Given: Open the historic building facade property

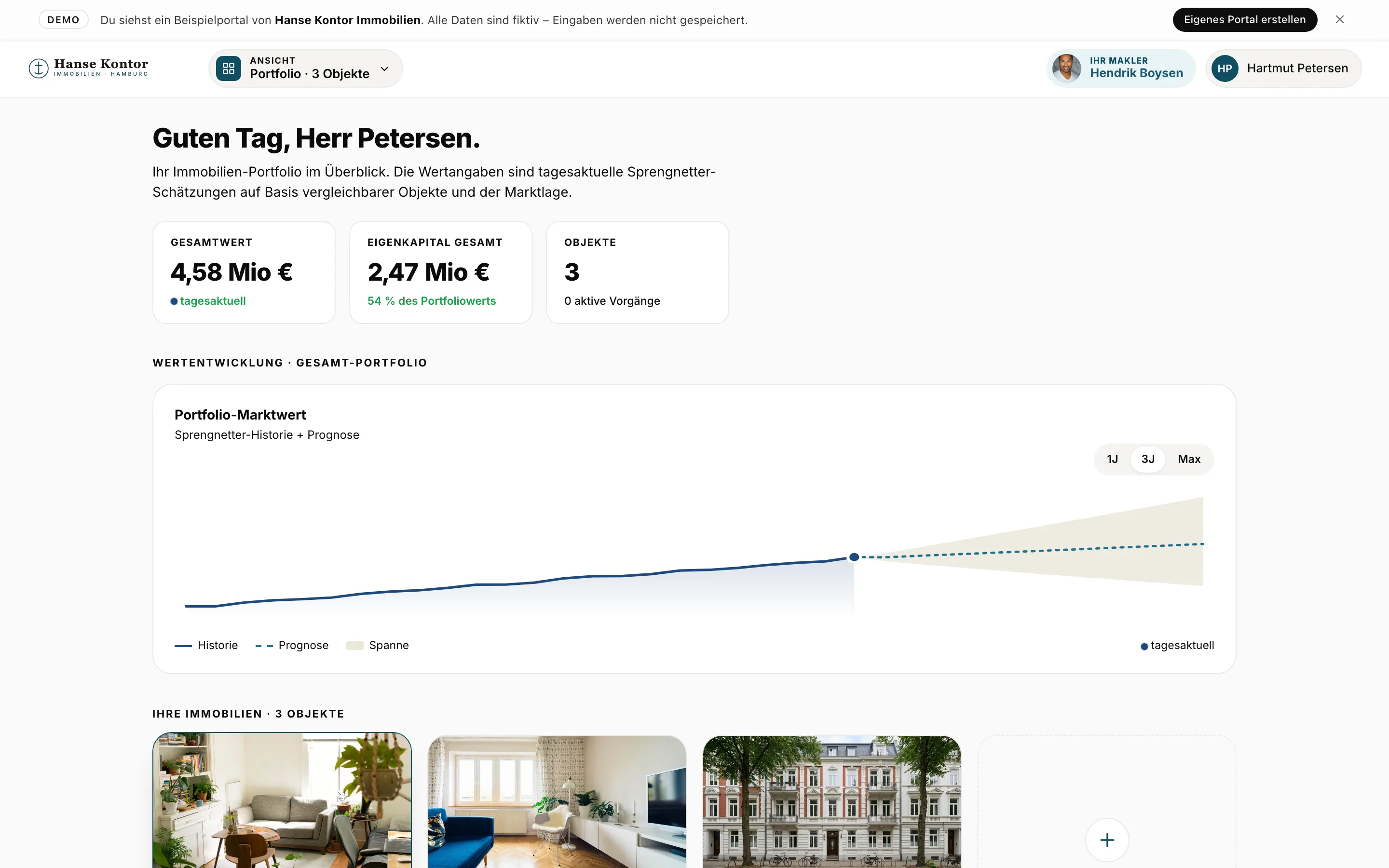Looking at the screenshot, I should click(x=831, y=802).
